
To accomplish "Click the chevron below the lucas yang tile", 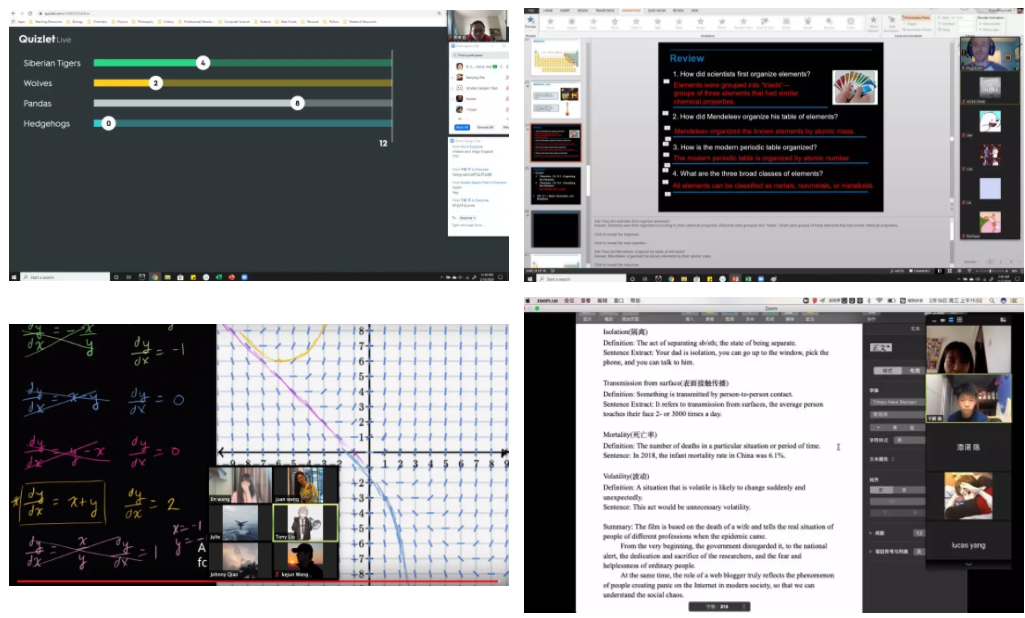I will coord(969,563).
